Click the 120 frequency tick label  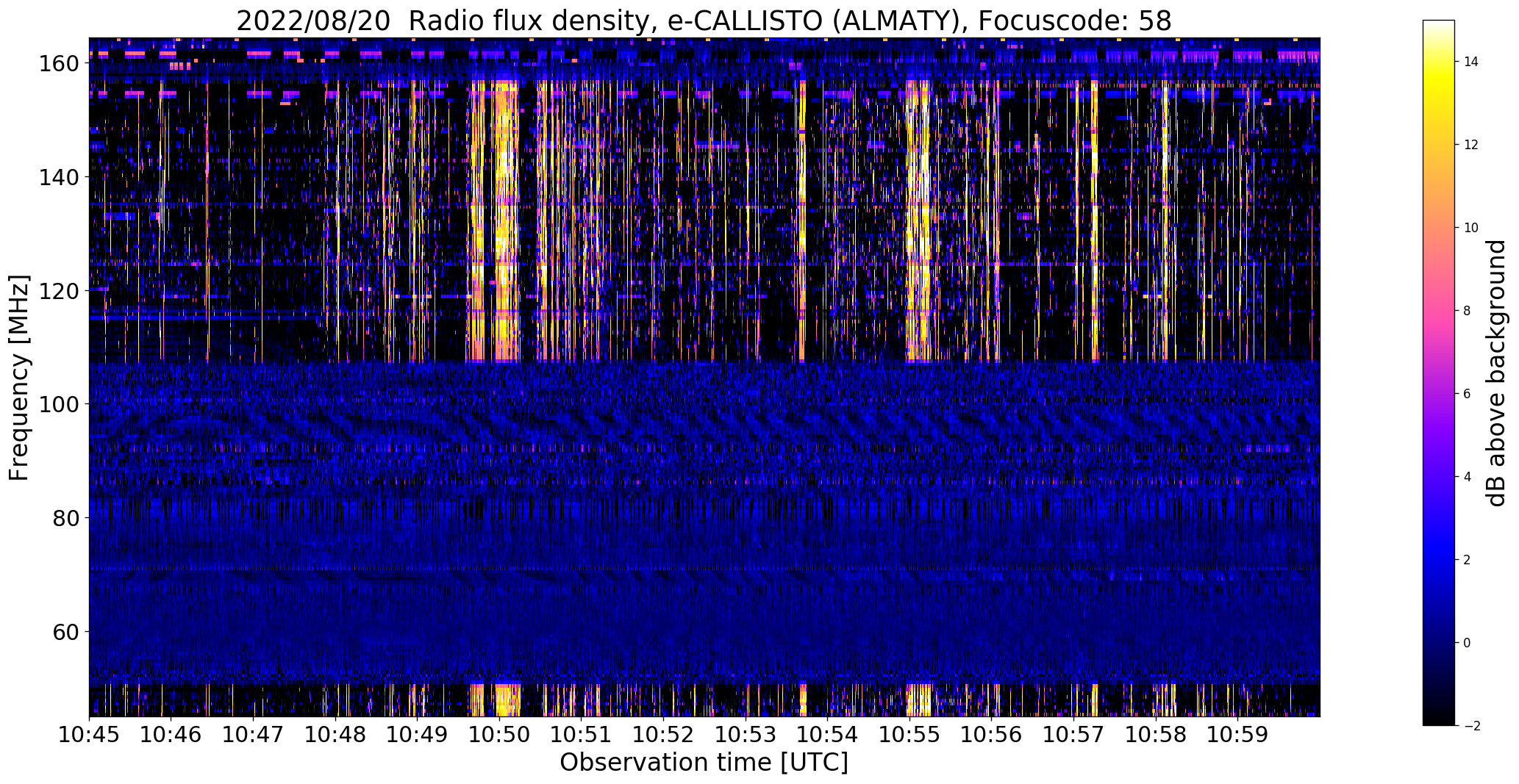pyautogui.click(x=58, y=291)
